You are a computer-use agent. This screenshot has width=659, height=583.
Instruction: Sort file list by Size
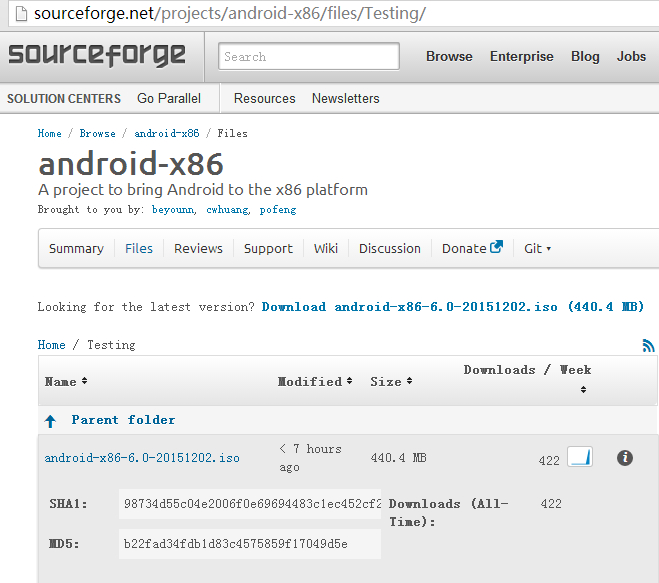click(391, 381)
